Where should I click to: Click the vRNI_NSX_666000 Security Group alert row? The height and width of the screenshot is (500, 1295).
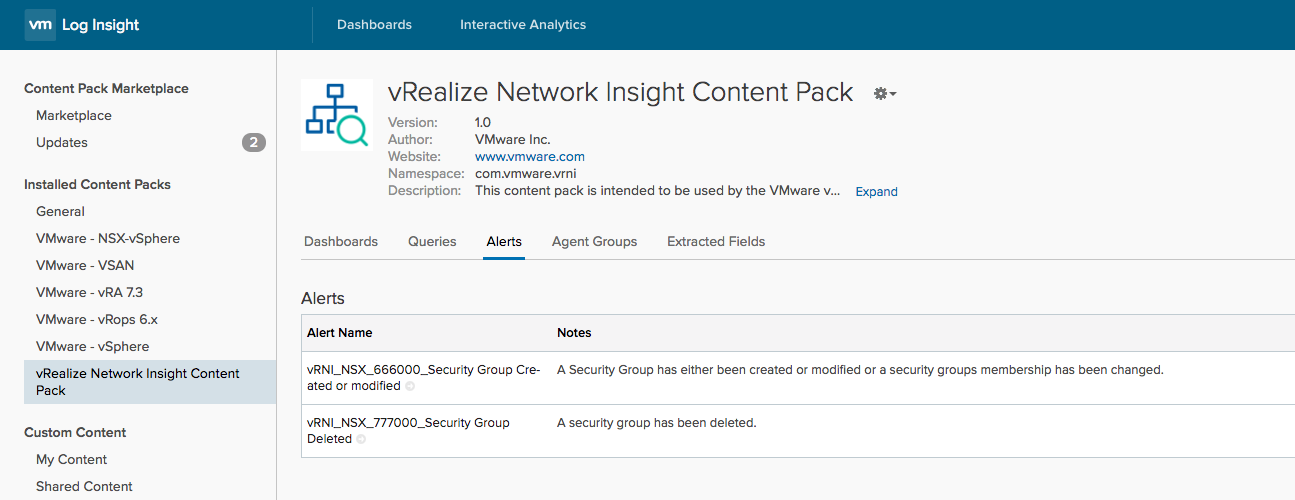coord(798,378)
